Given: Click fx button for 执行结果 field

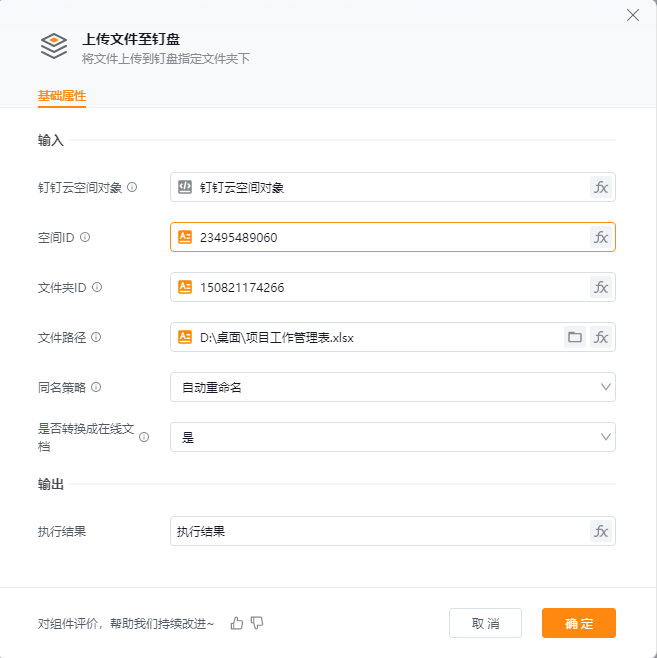Looking at the screenshot, I should (601, 531).
